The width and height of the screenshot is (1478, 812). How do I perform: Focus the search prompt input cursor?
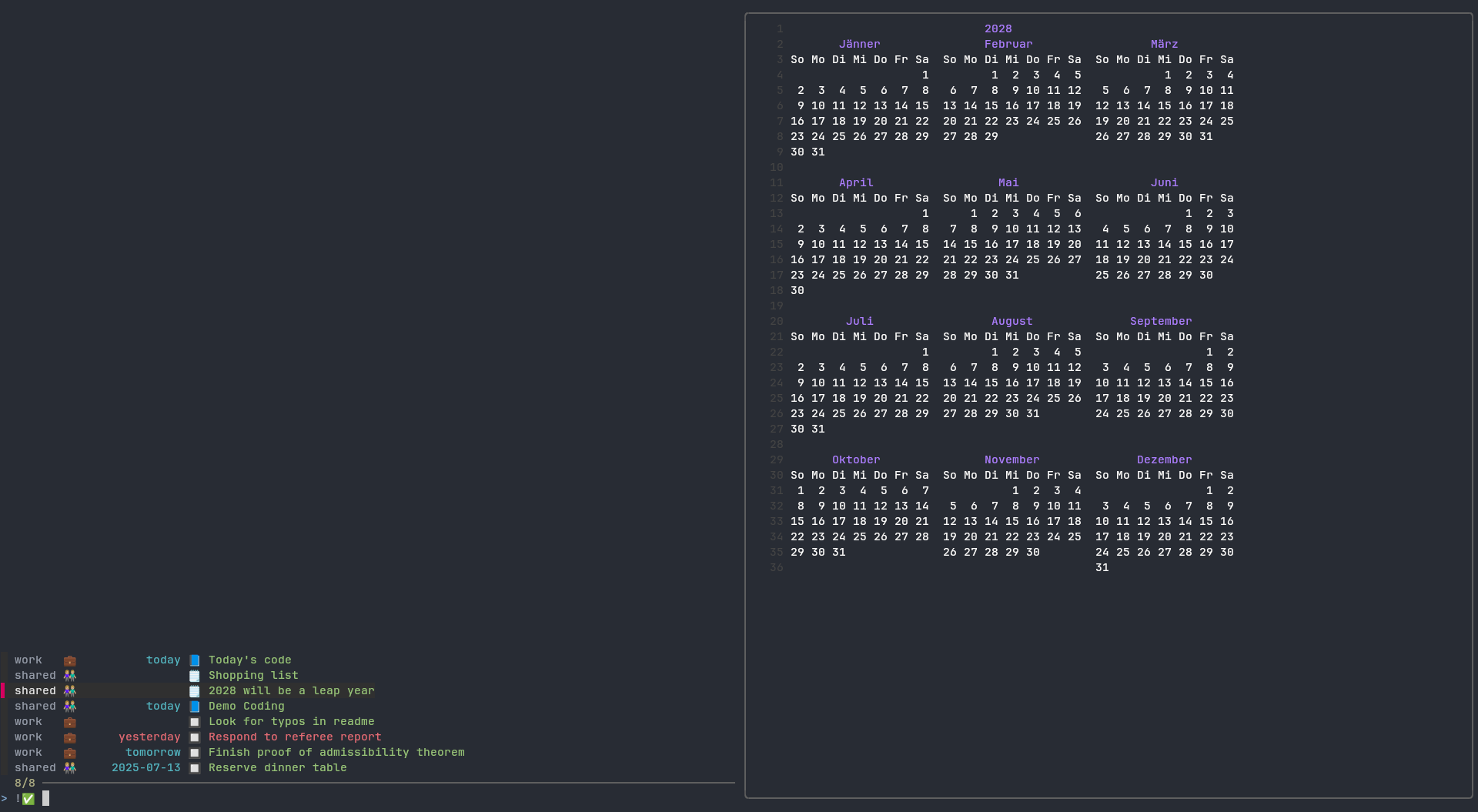(46, 799)
